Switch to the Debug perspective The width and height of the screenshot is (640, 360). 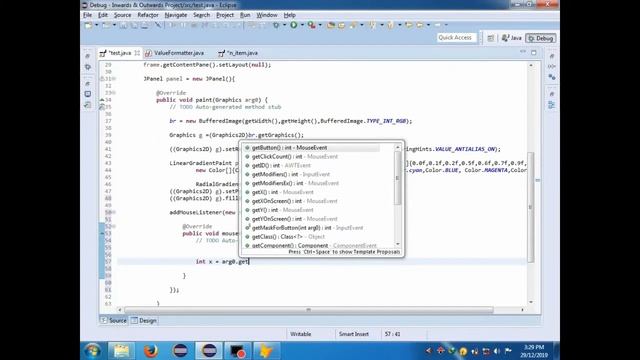pos(541,38)
